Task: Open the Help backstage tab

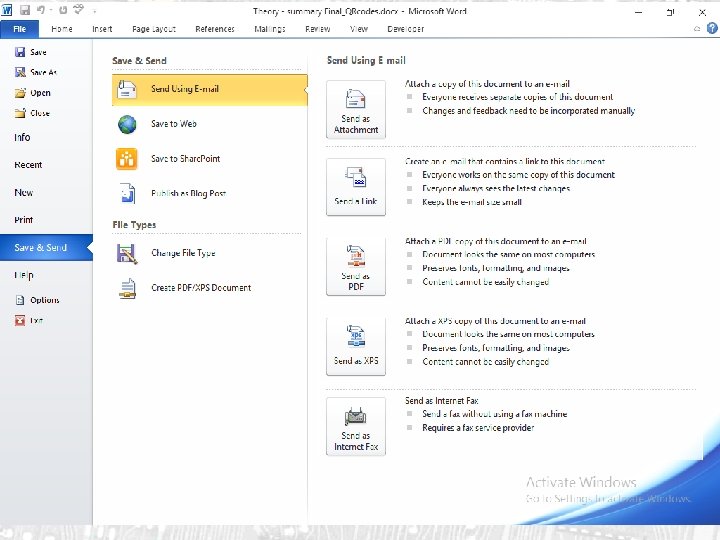Action: pos(24,275)
